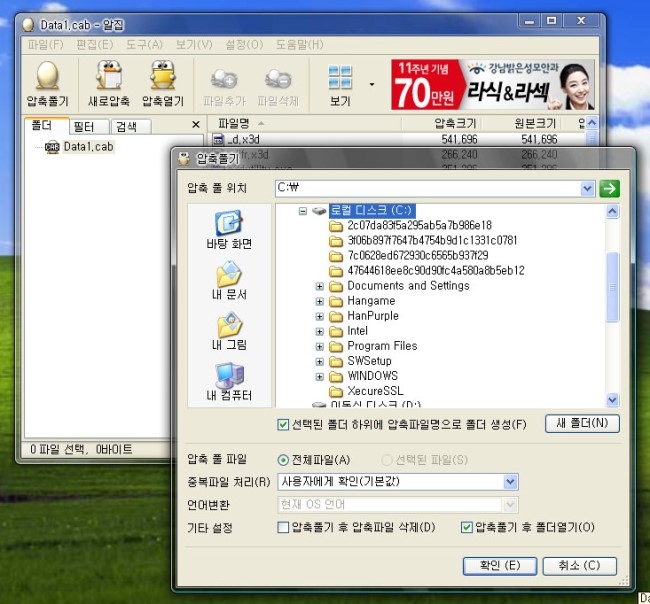Expand the WINDOWS folder tree node
This screenshot has width=650, height=604.
[x=320, y=376]
